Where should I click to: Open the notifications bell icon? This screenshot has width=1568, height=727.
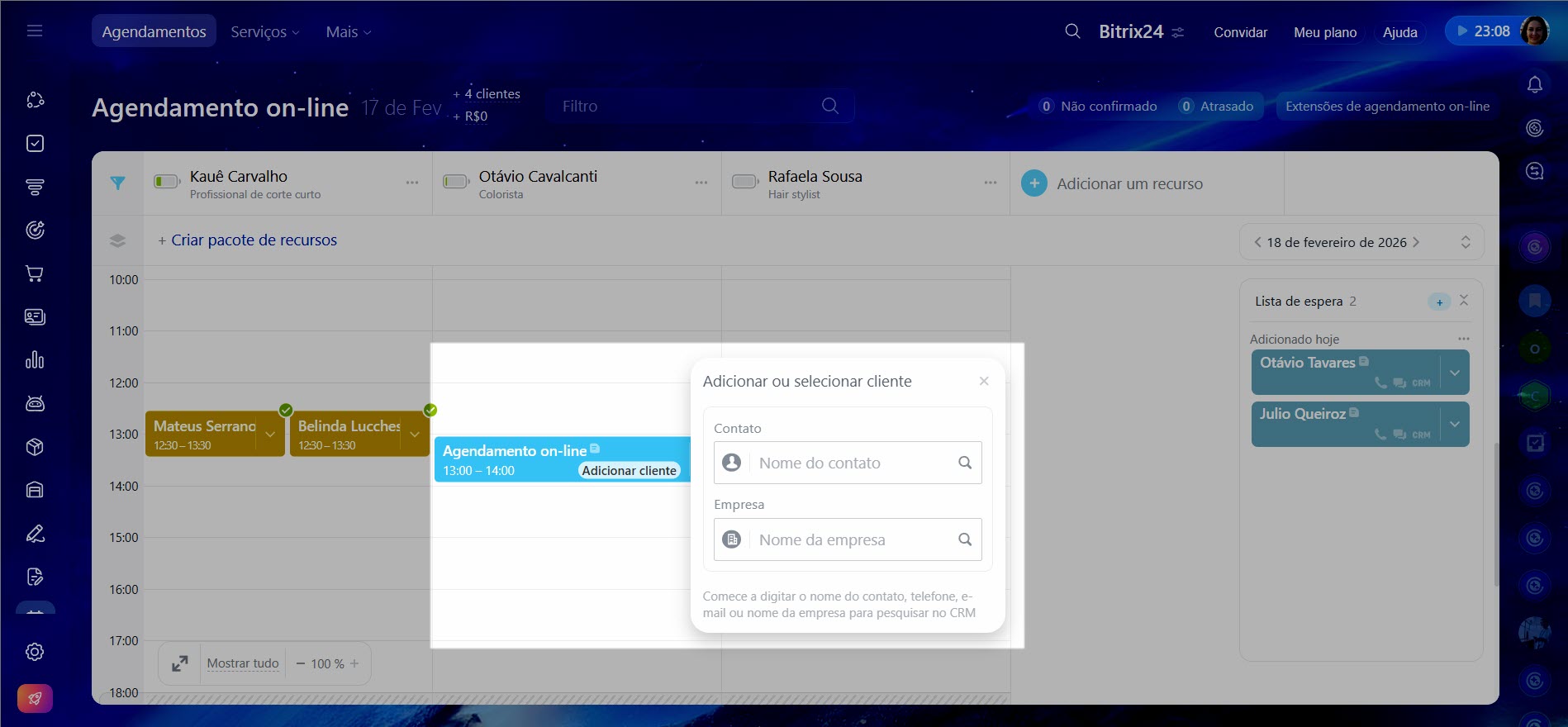click(1534, 85)
